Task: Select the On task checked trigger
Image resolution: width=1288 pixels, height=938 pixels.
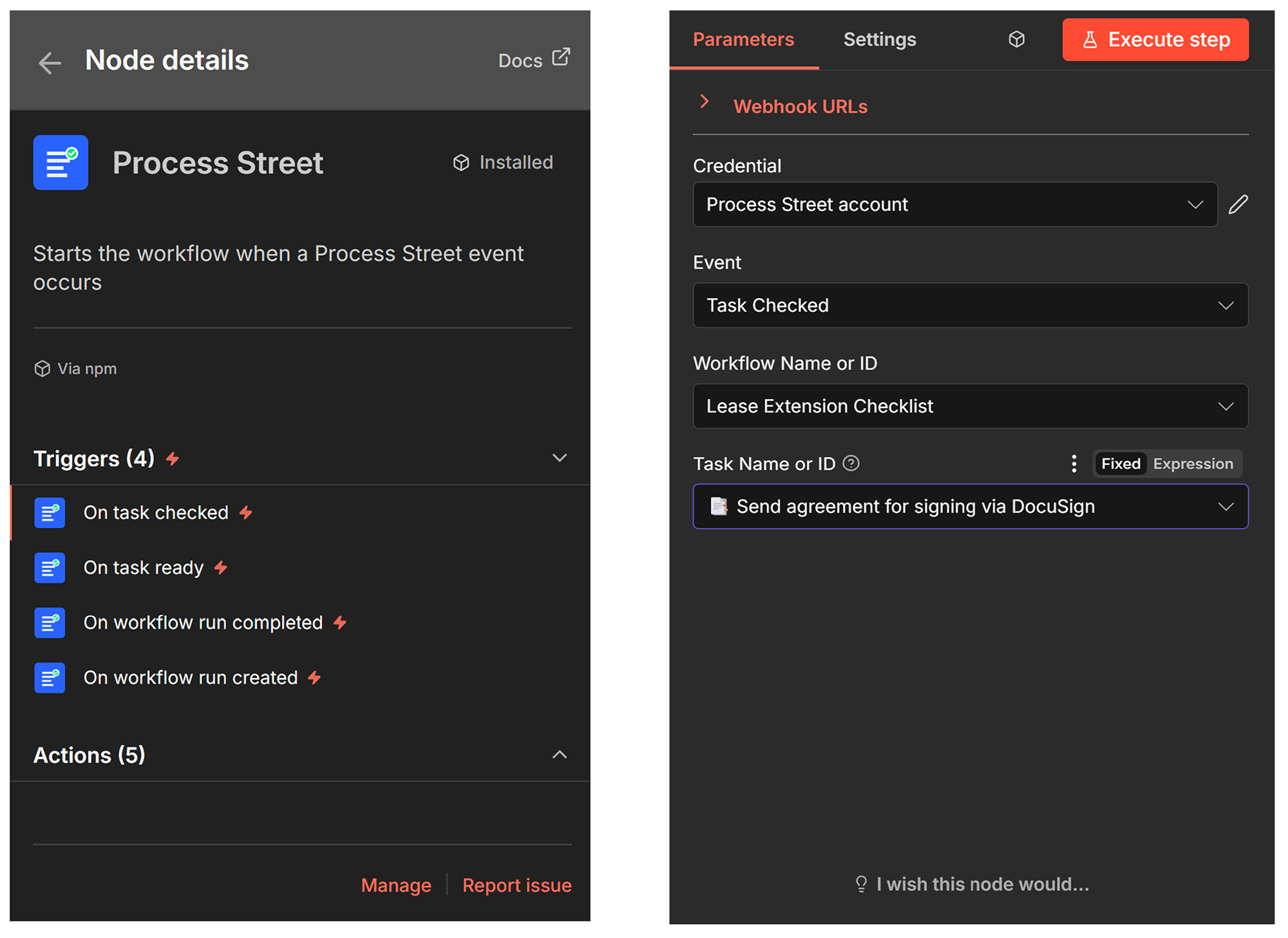Action: click(x=301, y=512)
